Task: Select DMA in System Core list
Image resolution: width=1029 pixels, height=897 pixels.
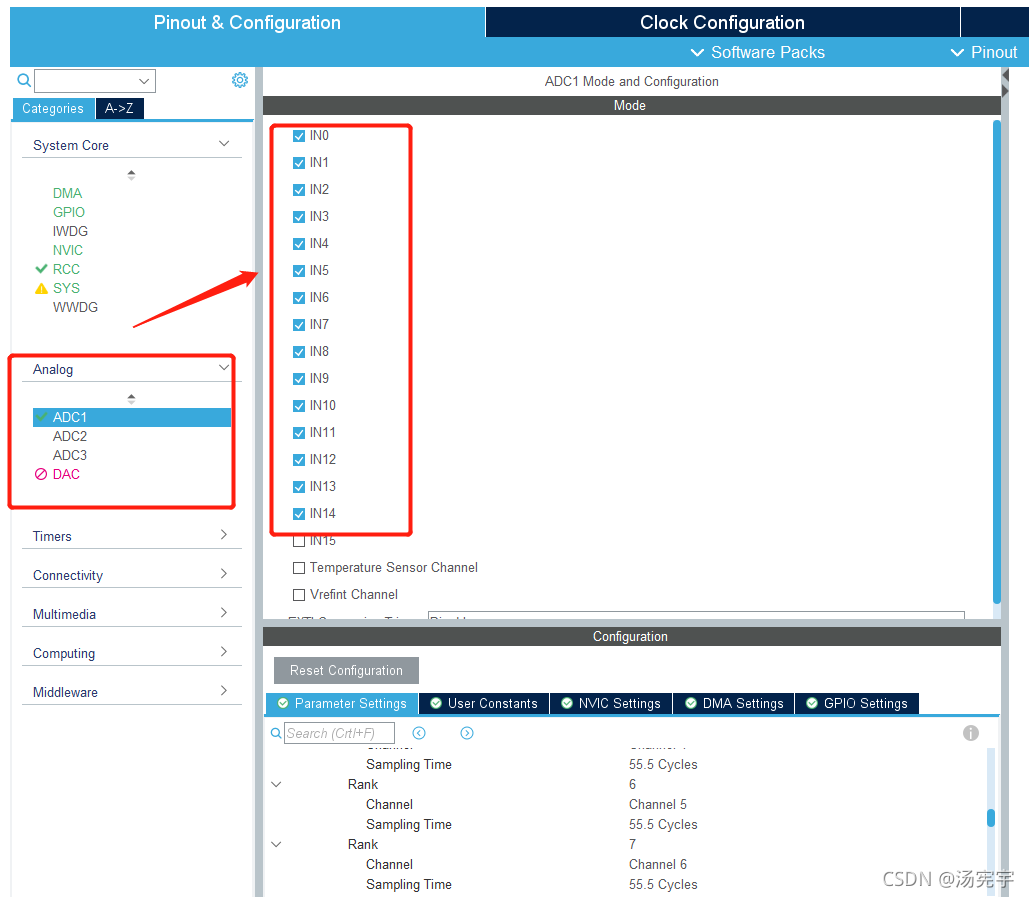Action: pyautogui.click(x=68, y=193)
